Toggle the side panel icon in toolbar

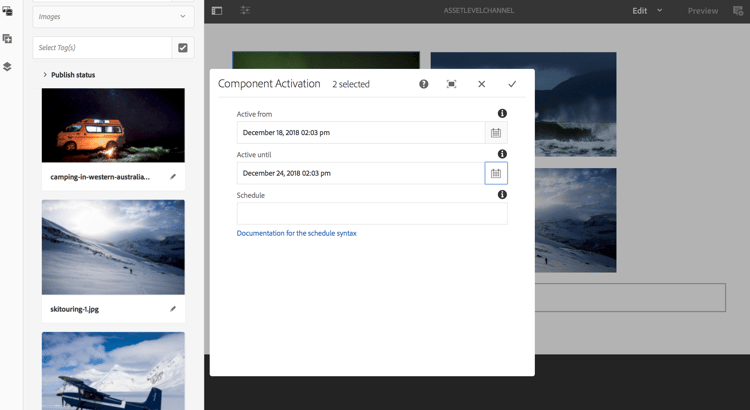click(x=217, y=11)
